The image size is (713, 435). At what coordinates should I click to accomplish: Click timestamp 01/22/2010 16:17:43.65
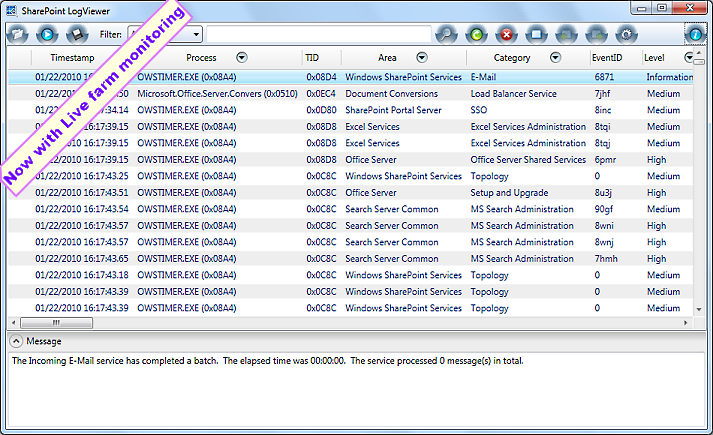[82, 259]
